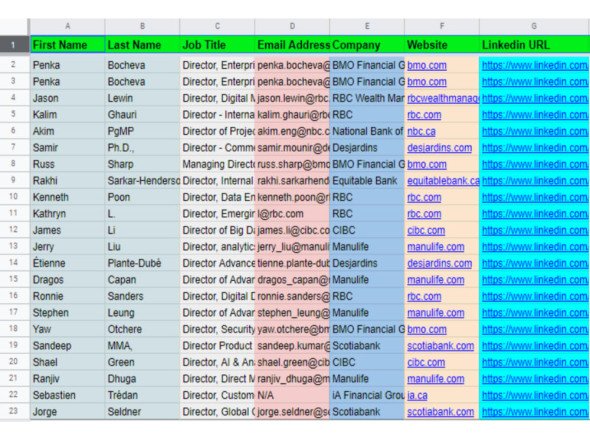
Task: Select column A header
Action: pyautogui.click(x=67, y=26)
